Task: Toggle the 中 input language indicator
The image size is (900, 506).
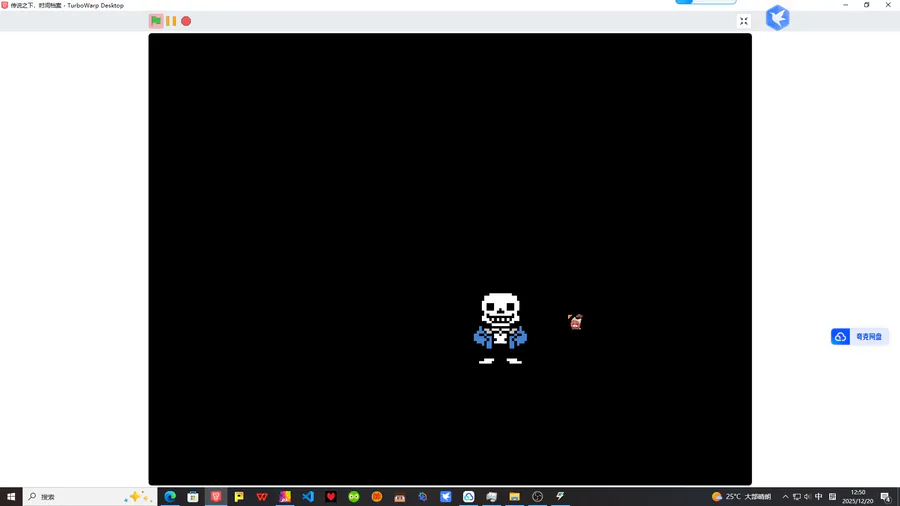Action: (x=819, y=497)
